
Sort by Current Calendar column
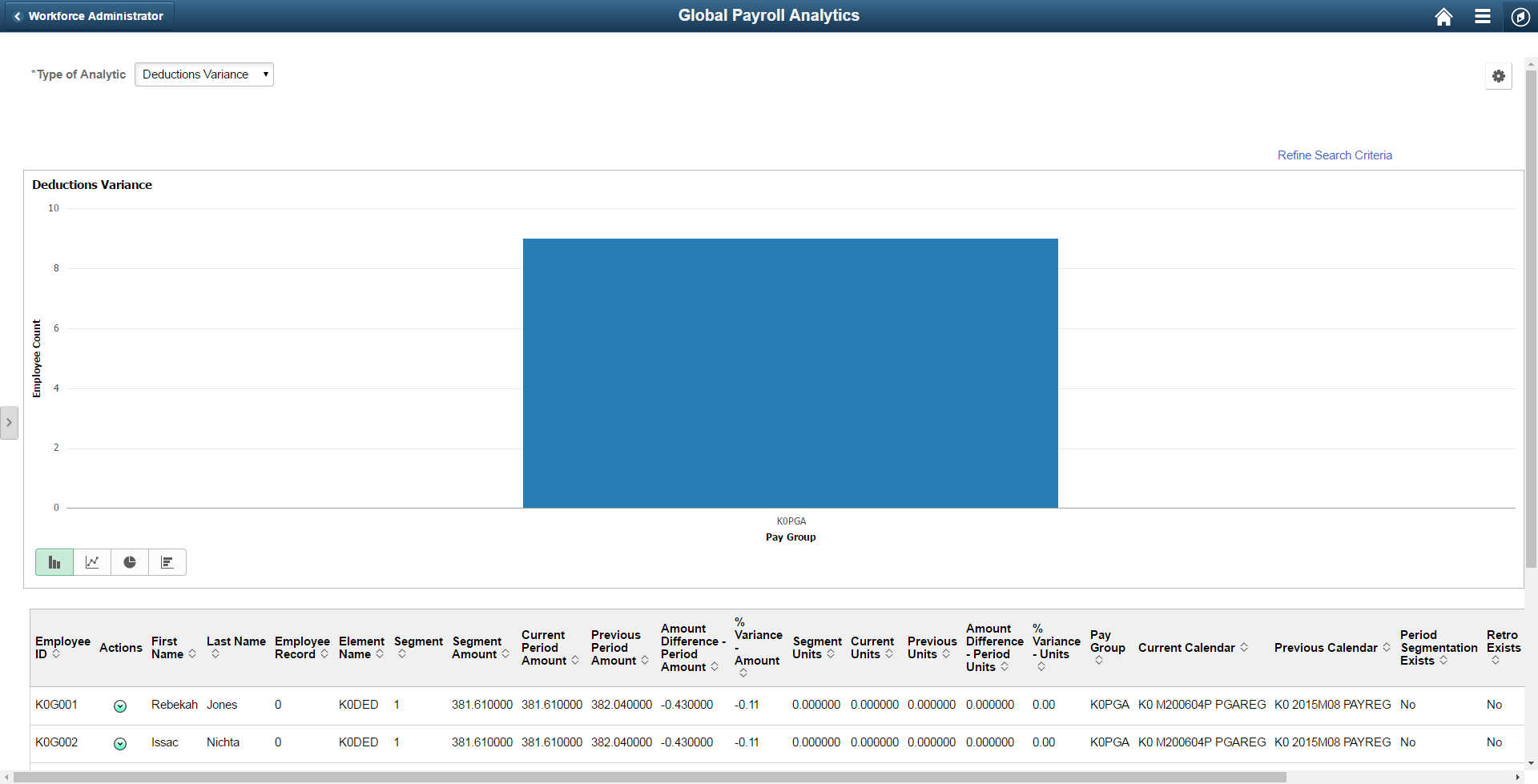point(1193,647)
